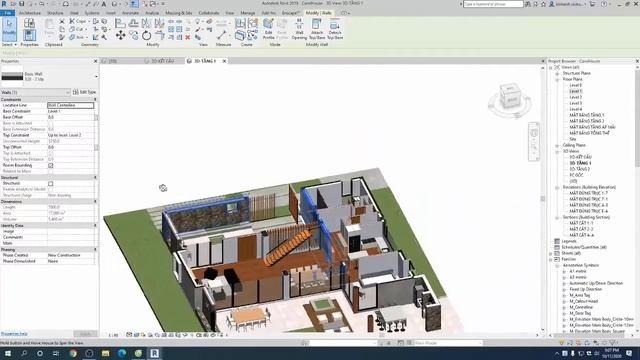Click the Measure tool icon

(222, 35)
